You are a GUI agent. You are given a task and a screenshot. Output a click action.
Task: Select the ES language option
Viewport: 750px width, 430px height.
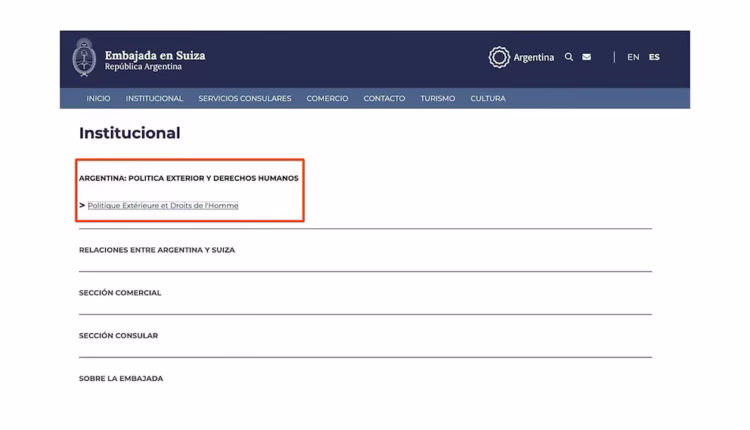pyautogui.click(x=654, y=57)
